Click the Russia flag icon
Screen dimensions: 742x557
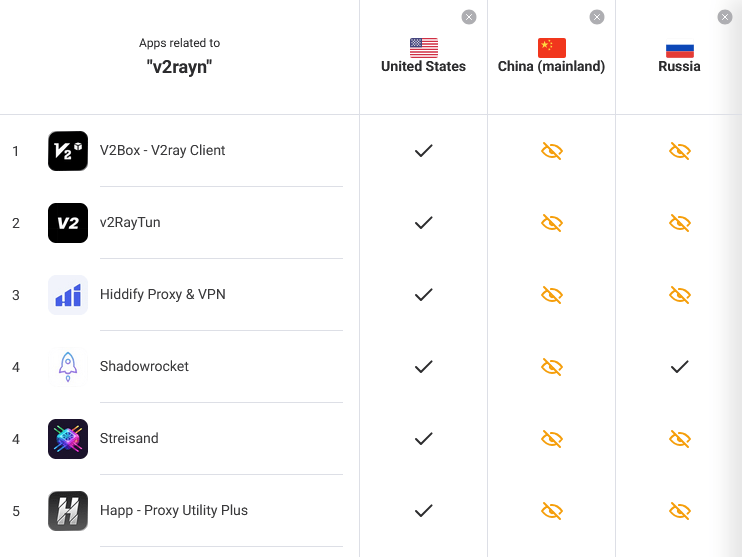click(x=679, y=48)
